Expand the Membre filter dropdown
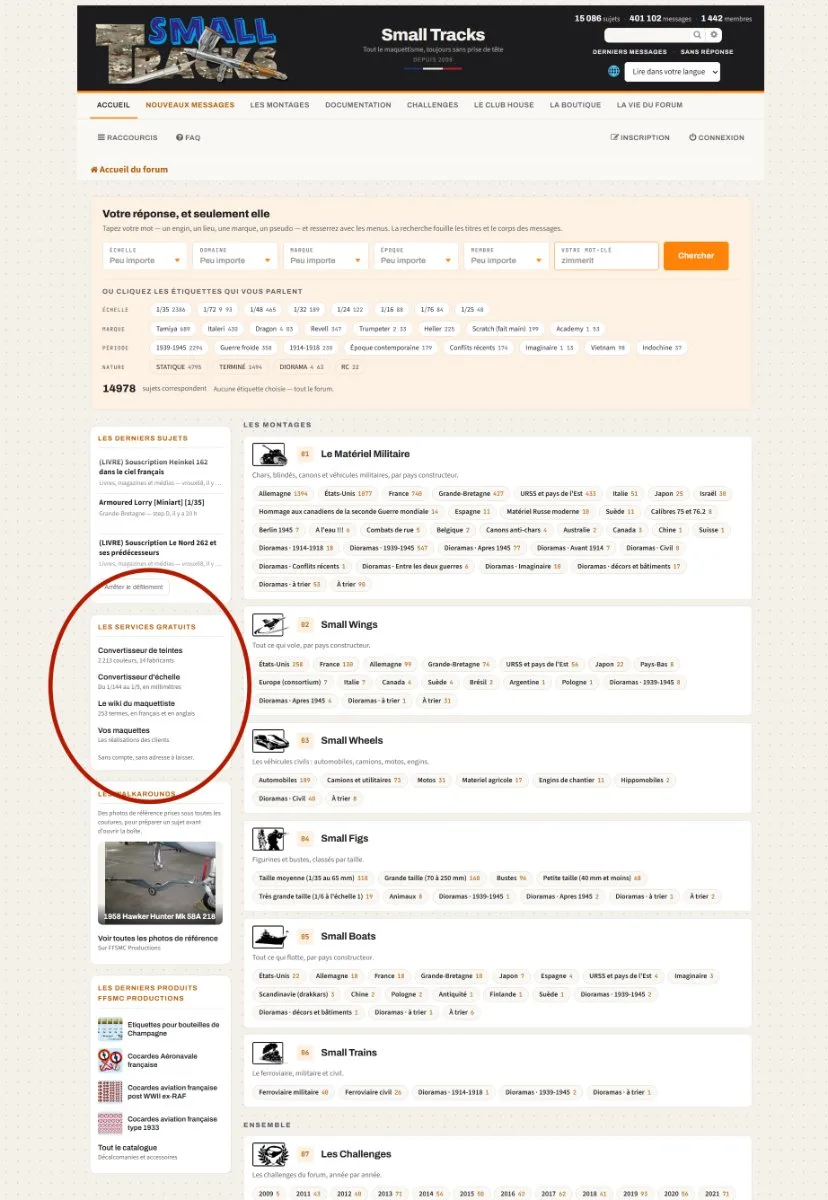 [508, 256]
